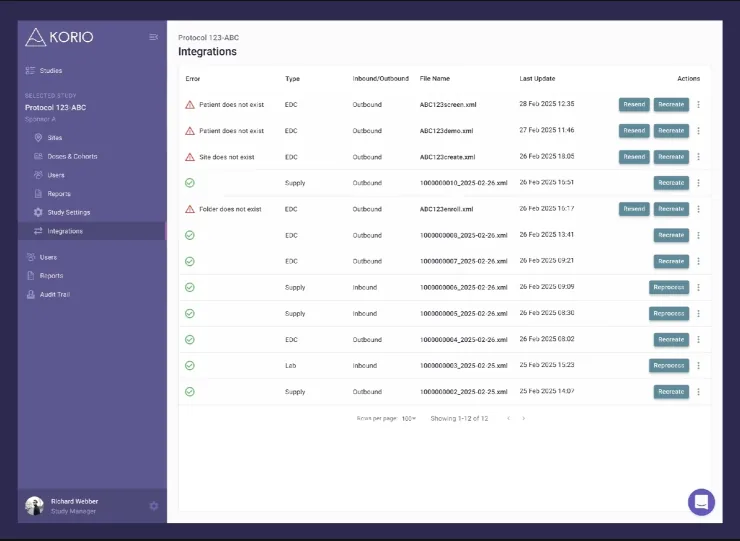The height and width of the screenshot is (541, 740).
Task: Click the Lab type cell
Action: [x=290, y=365]
